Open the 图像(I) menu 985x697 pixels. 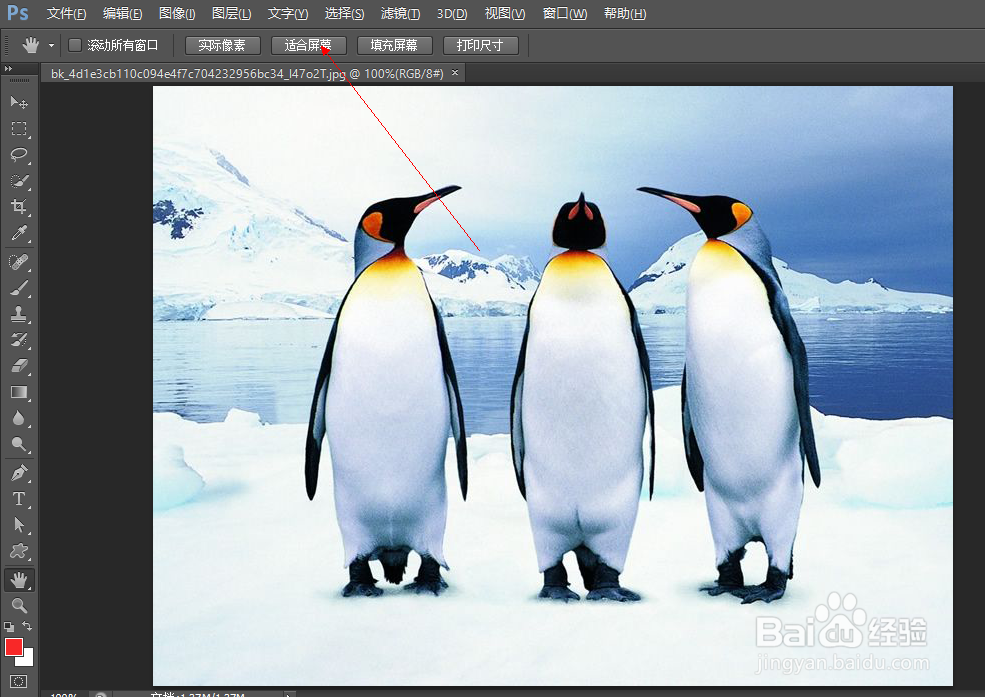click(177, 13)
